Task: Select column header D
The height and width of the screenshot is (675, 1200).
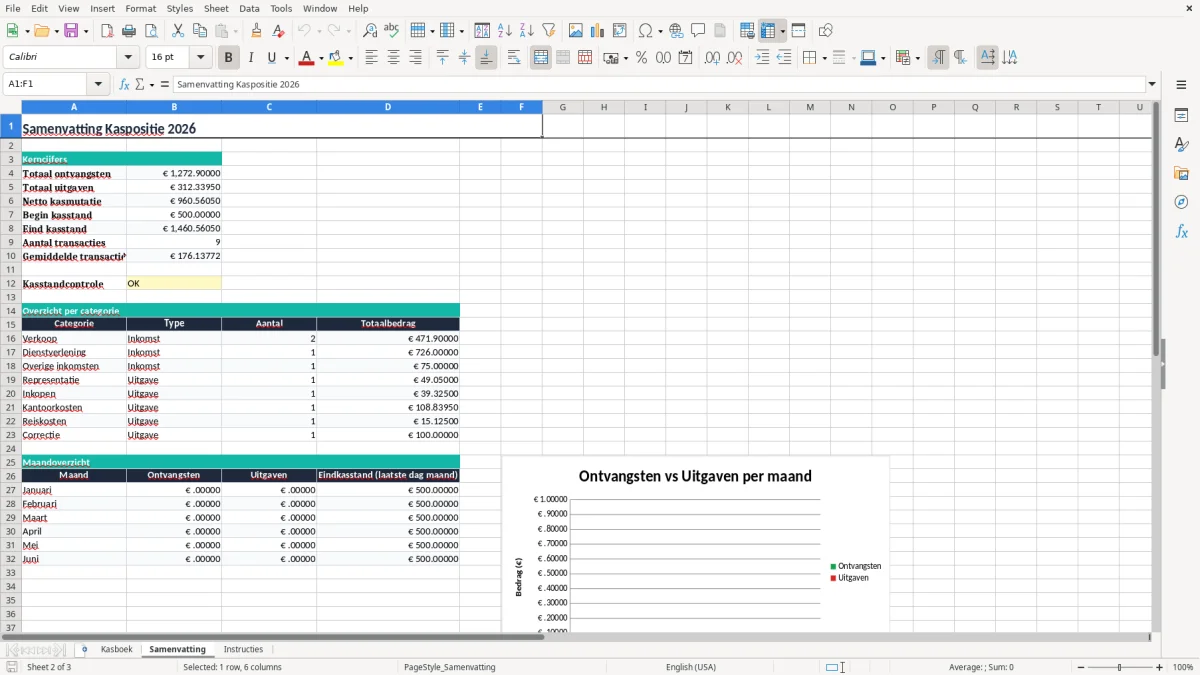Action: [388, 107]
